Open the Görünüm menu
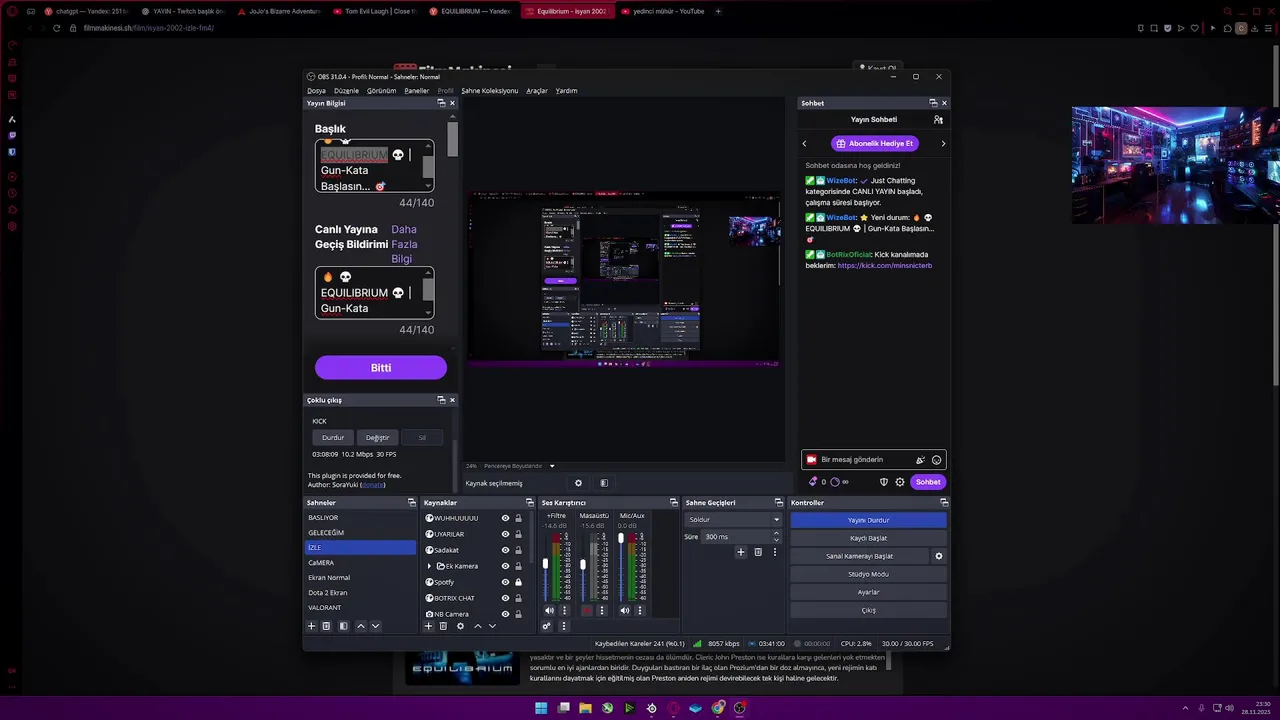 click(x=381, y=91)
